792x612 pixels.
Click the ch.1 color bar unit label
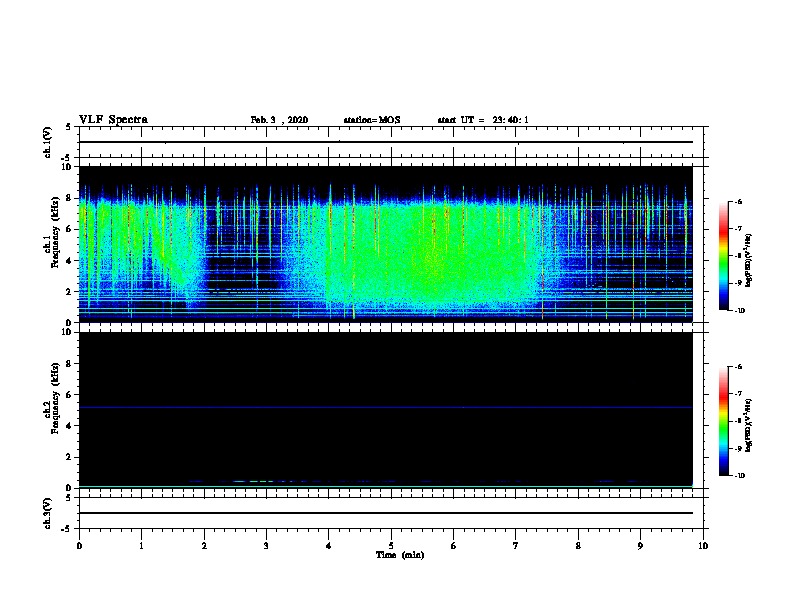click(749, 260)
